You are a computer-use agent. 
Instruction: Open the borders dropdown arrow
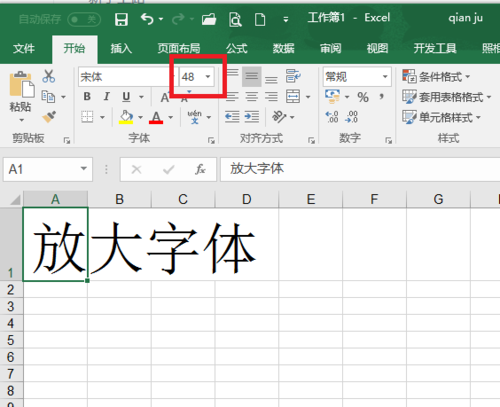click(x=102, y=117)
